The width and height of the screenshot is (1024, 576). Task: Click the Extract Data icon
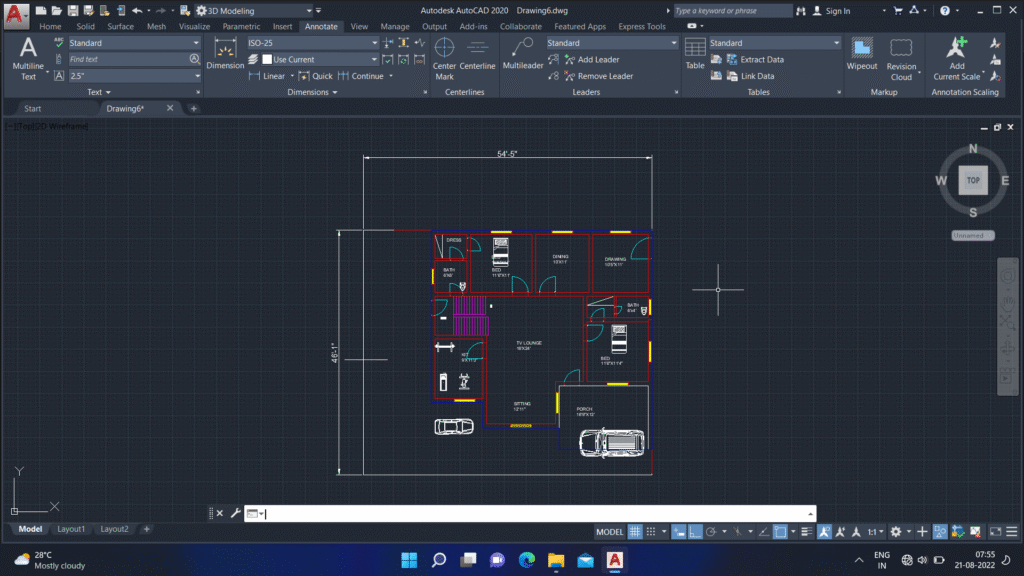pyautogui.click(x=732, y=59)
